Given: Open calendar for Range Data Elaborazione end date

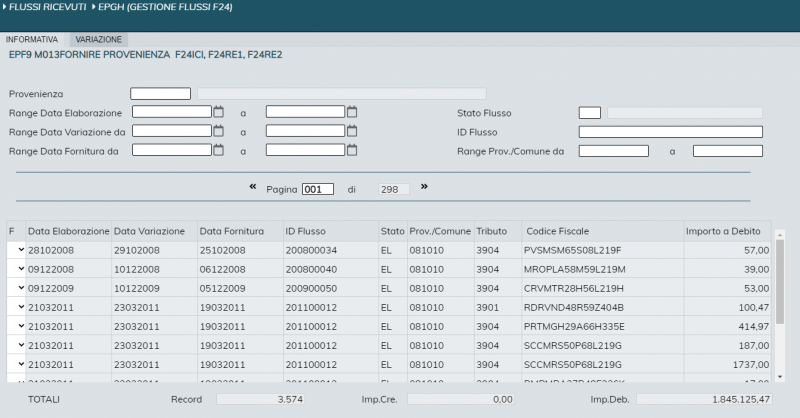Looking at the screenshot, I should 352,113.
